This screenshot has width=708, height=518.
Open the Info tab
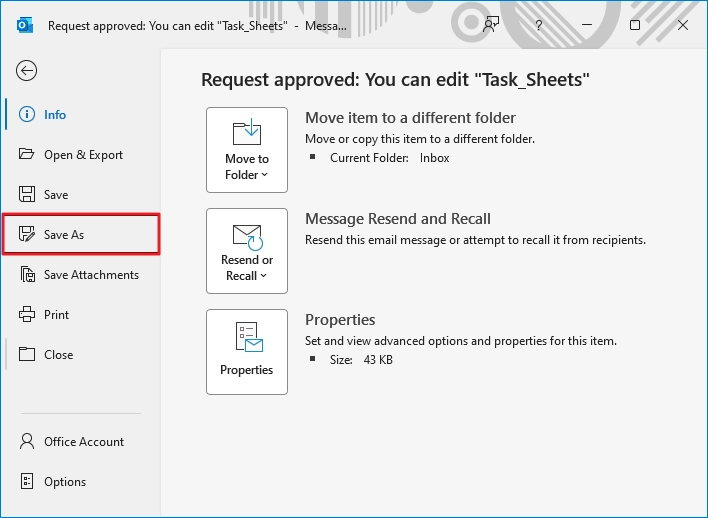point(81,115)
